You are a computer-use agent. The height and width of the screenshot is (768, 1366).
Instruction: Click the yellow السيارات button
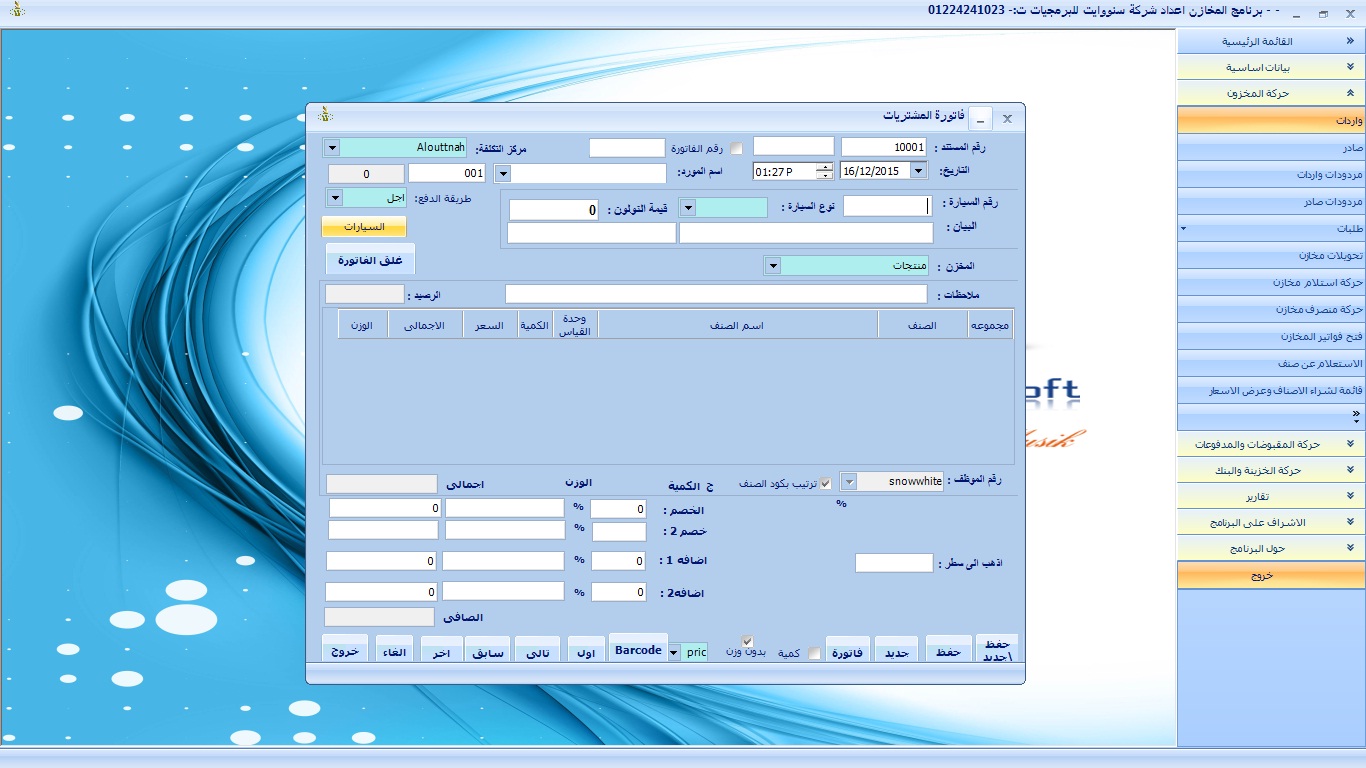tap(364, 227)
